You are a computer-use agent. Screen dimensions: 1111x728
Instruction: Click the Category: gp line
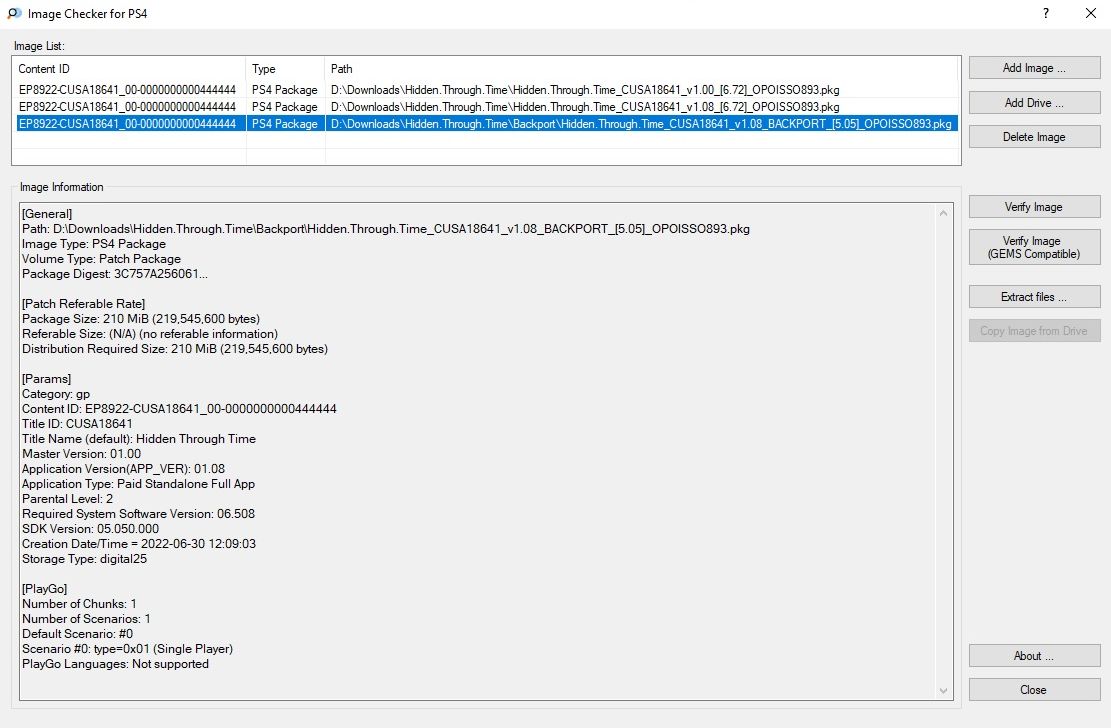click(56, 394)
